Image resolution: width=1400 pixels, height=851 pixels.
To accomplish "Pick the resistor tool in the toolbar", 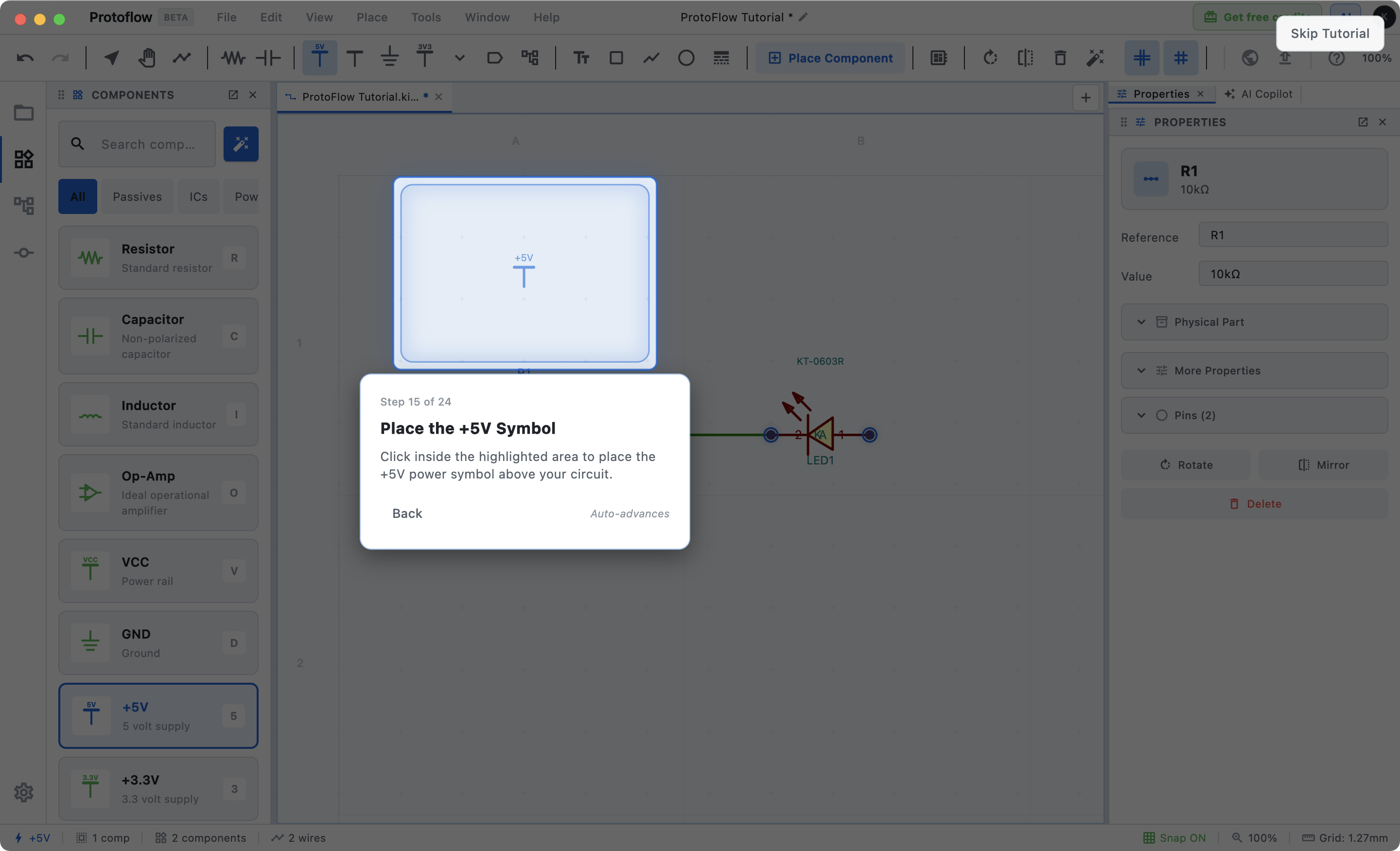I will click(x=233, y=57).
